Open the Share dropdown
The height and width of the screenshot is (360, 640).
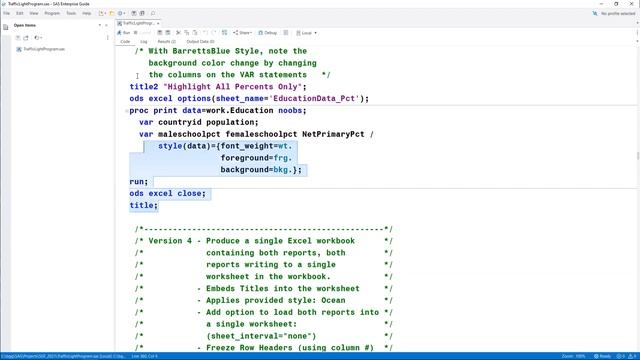(x=242, y=33)
